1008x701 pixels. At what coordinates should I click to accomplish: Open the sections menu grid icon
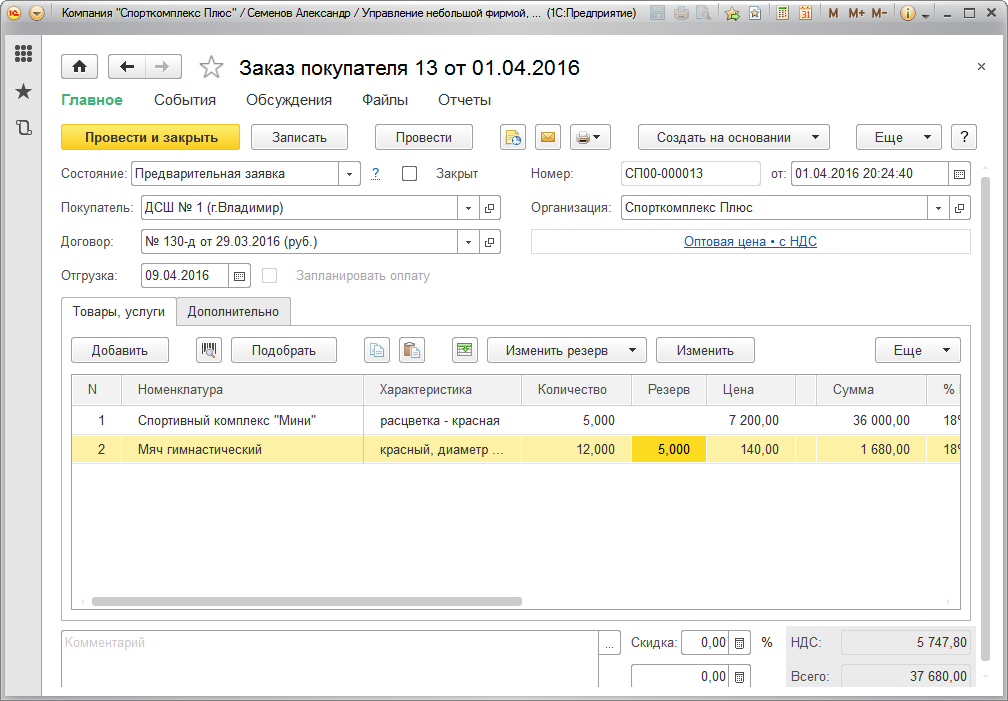click(x=23, y=54)
